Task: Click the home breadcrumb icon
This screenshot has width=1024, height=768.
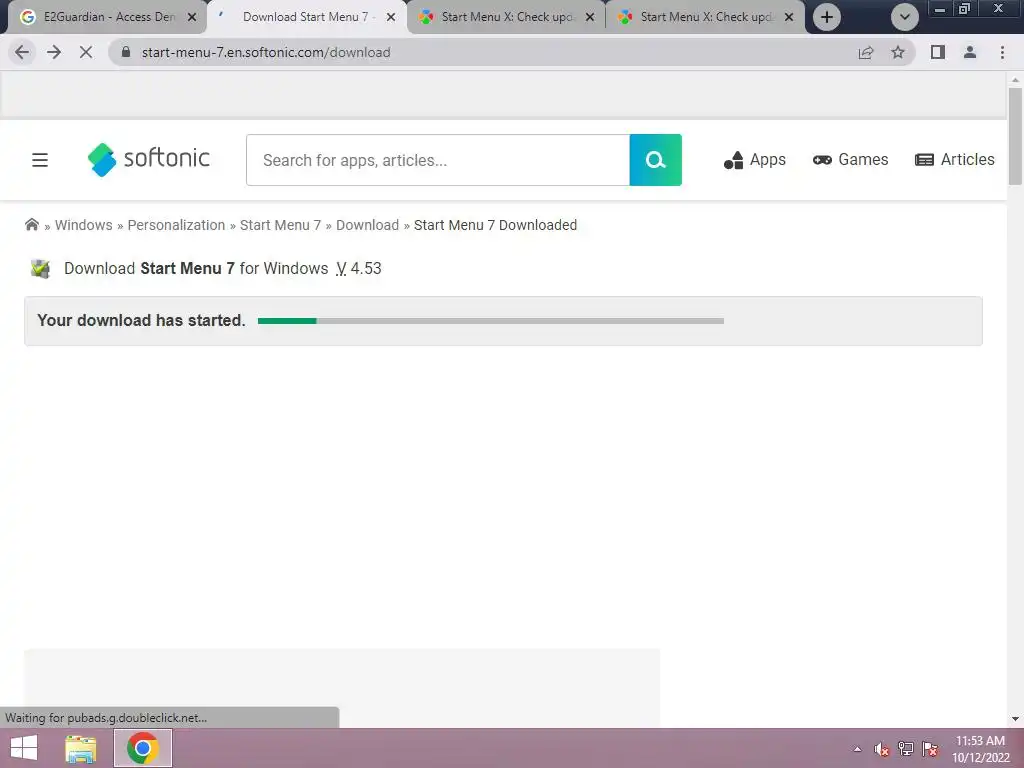Action: point(31,225)
